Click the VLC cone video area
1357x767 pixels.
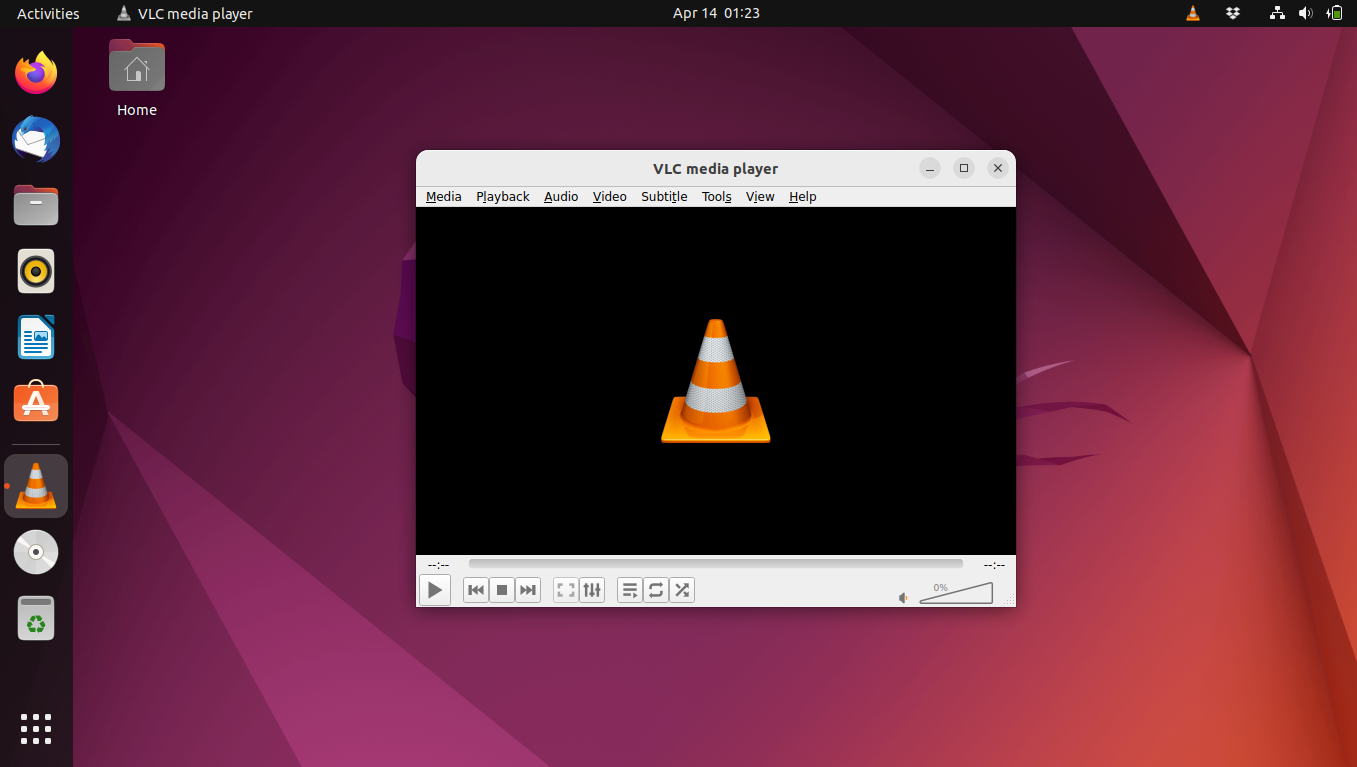click(716, 381)
